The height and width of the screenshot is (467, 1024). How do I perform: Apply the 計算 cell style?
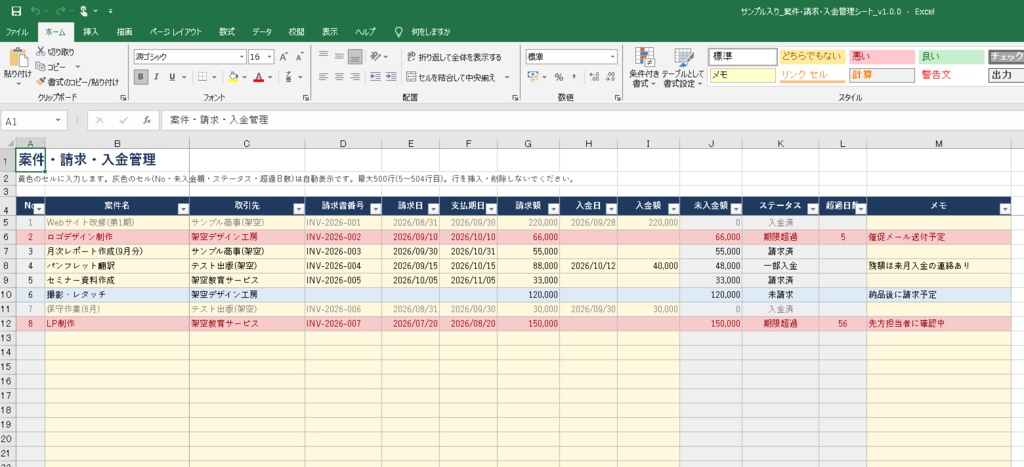click(882, 75)
